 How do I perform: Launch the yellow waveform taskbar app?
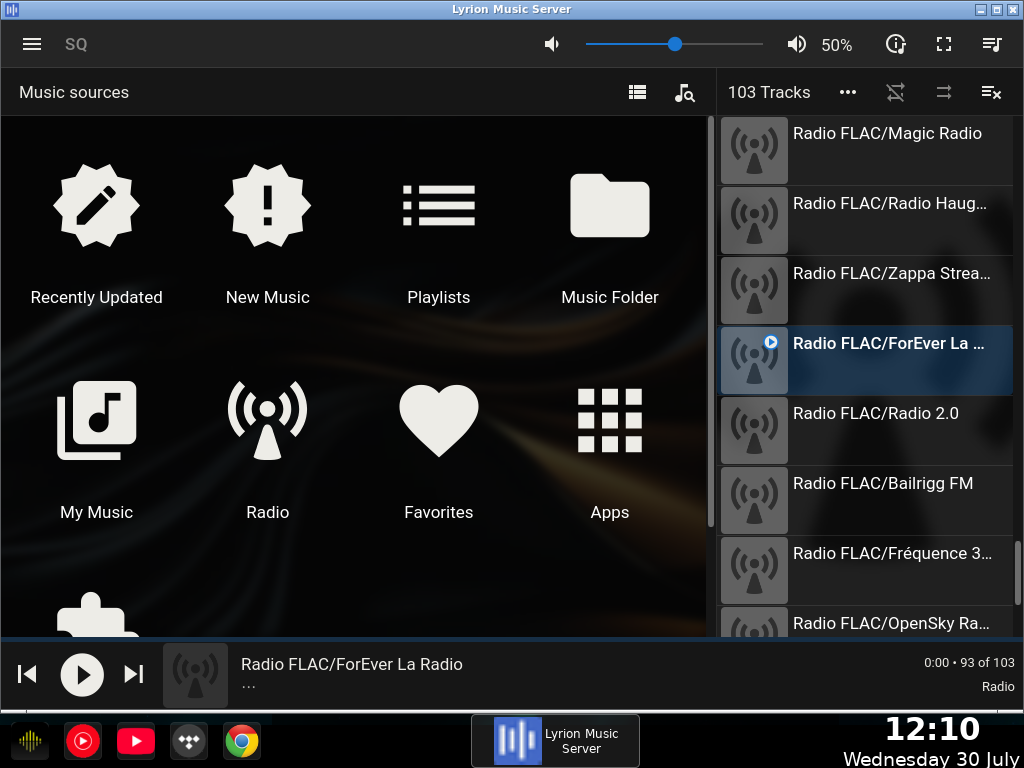coord(30,741)
